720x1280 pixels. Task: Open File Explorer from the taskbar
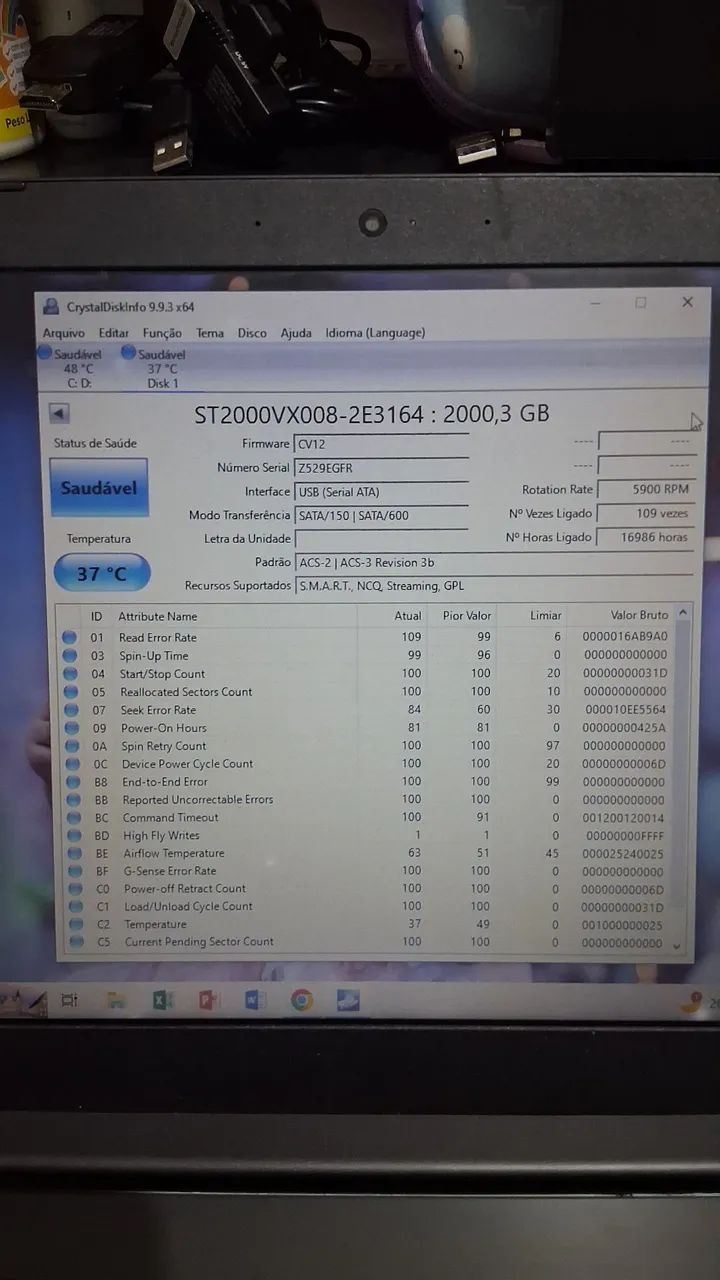pyautogui.click(x=116, y=999)
